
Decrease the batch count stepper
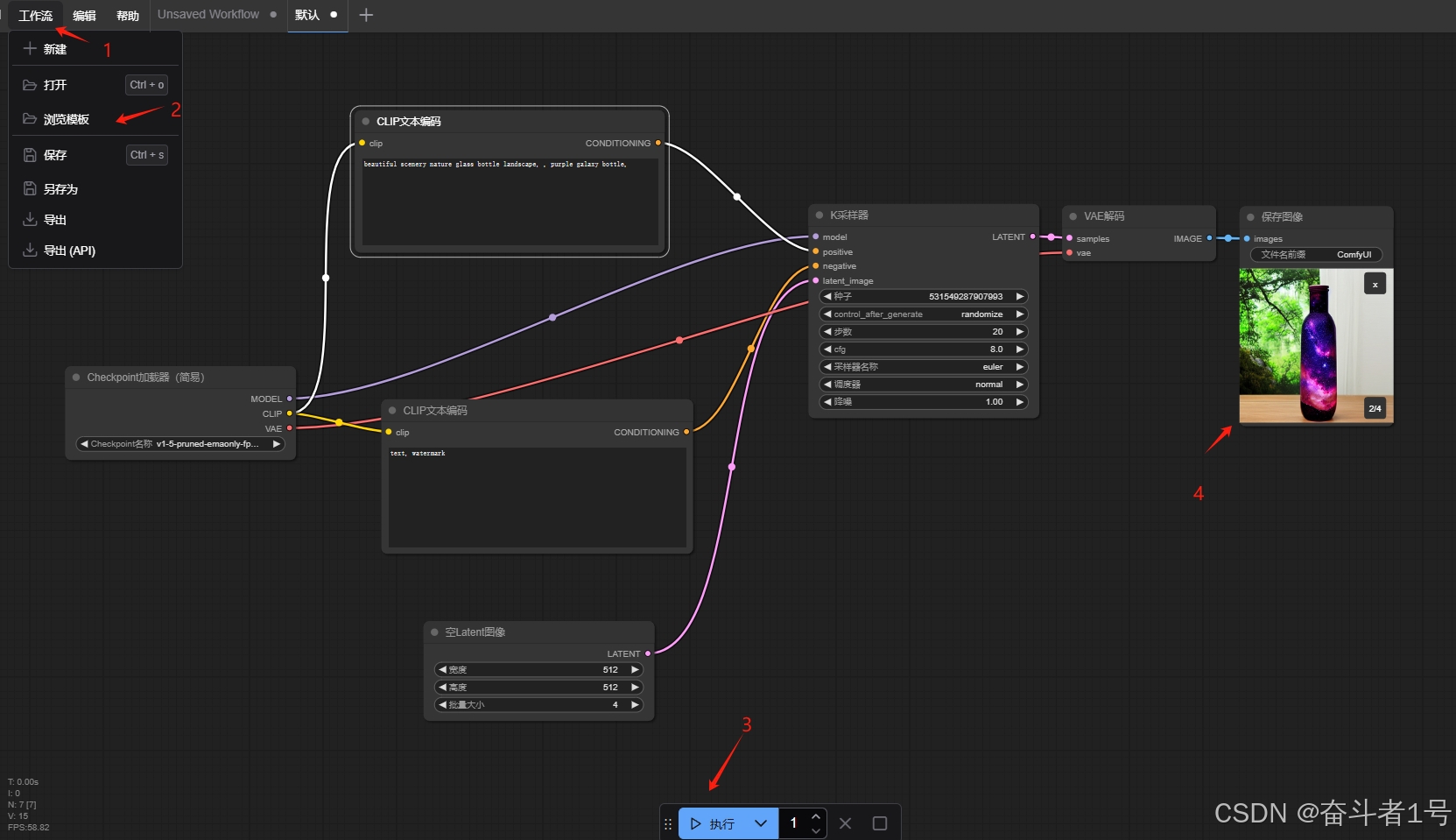point(816,830)
